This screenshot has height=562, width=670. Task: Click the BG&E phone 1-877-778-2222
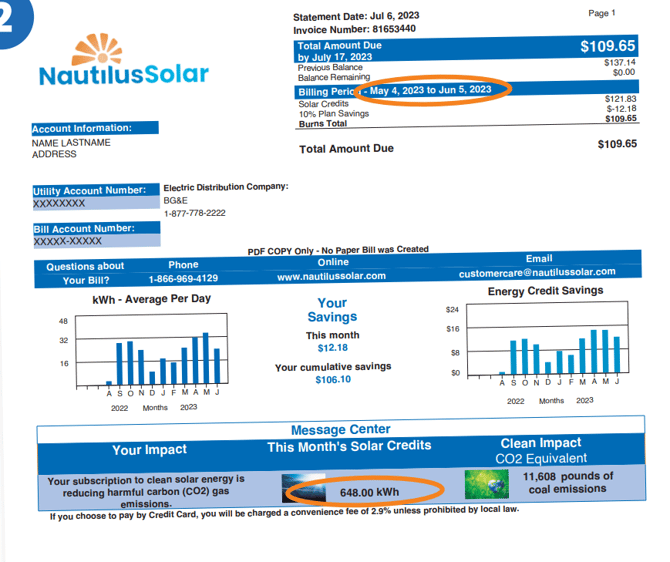[194, 213]
